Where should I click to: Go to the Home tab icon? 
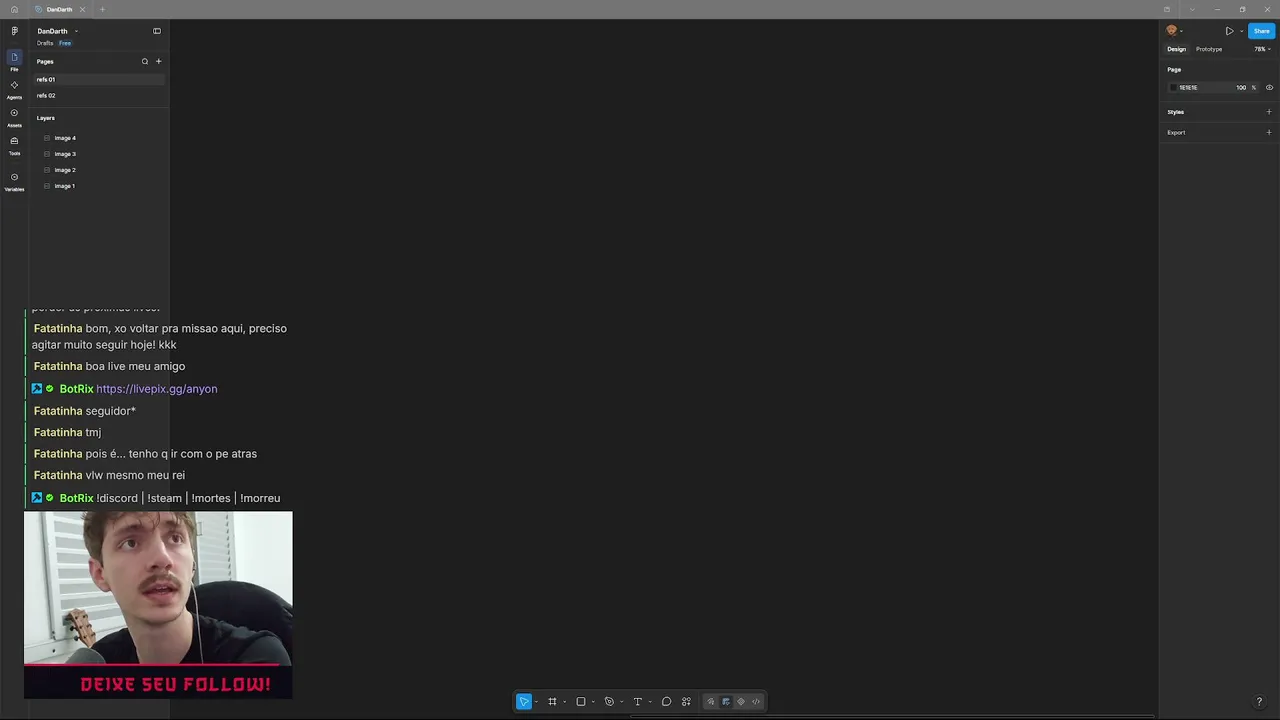[14, 9]
